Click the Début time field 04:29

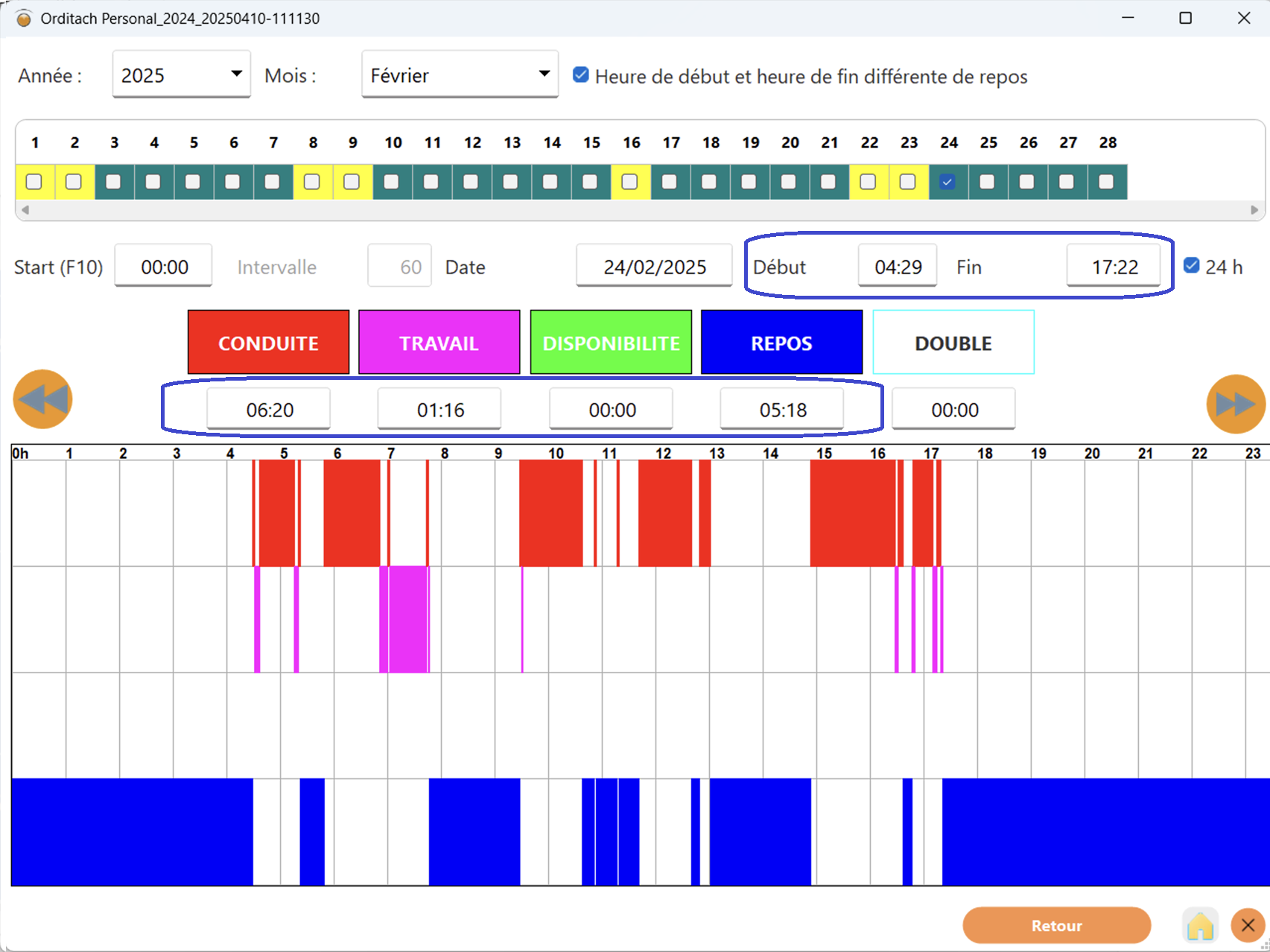coord(898,266)
